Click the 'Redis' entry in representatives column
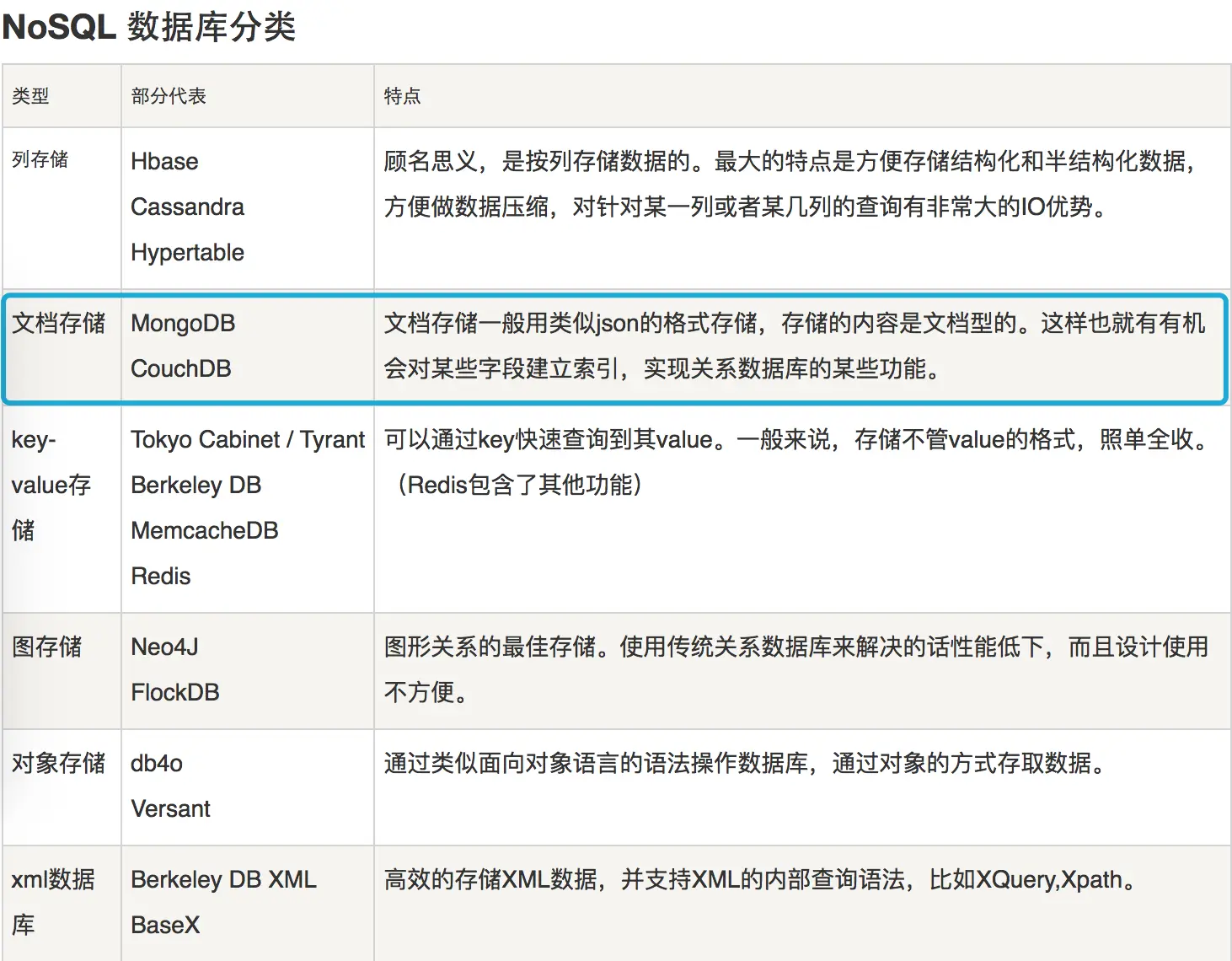This screenshot has height=961, width=1232. click(160, 576)
